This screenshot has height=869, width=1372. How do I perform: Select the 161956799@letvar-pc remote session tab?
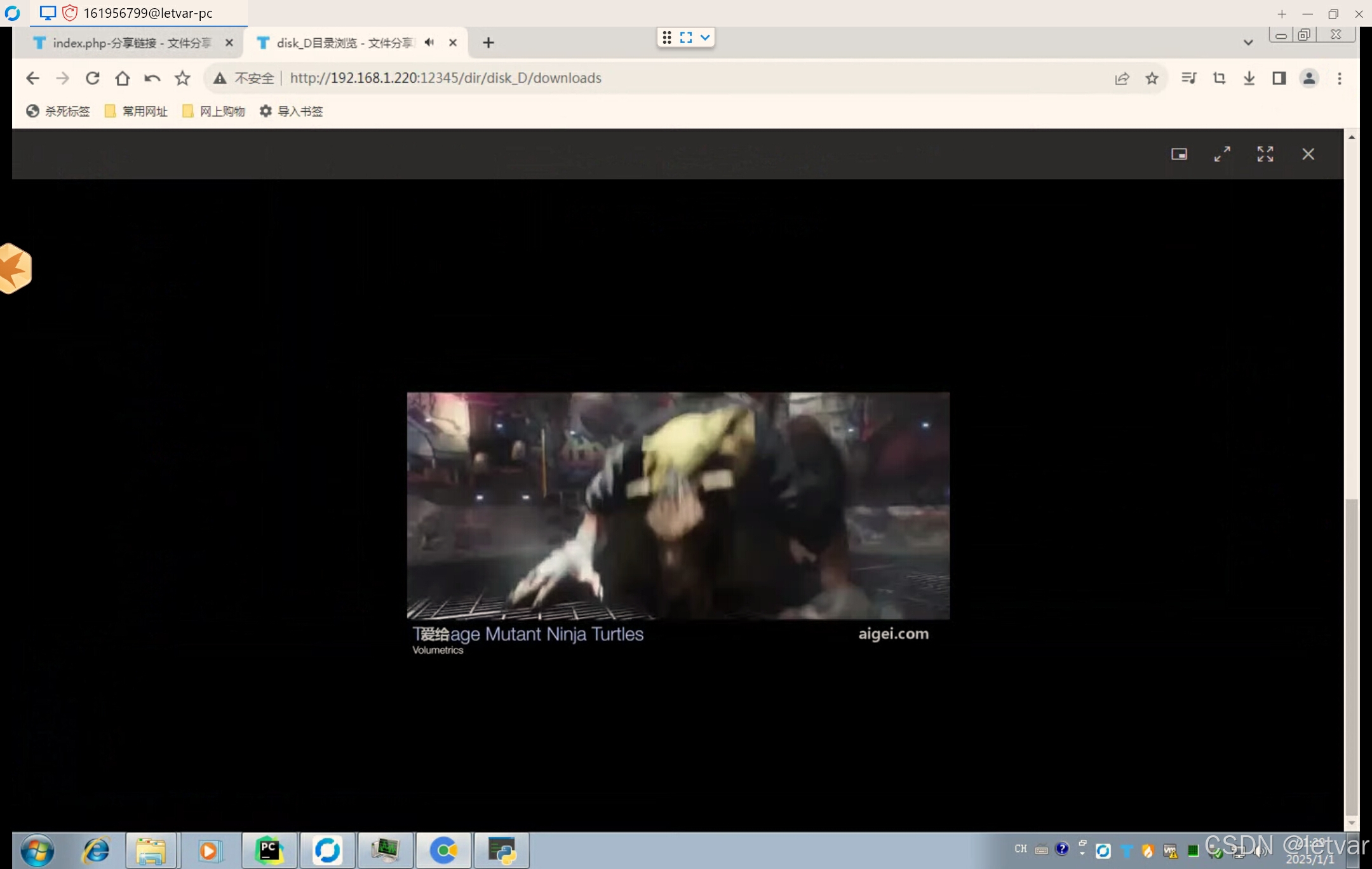click(138, 13)
